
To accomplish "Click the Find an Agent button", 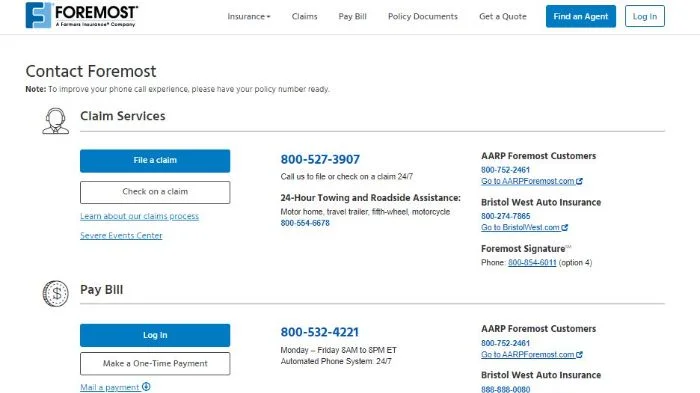I will click(580, 17).
